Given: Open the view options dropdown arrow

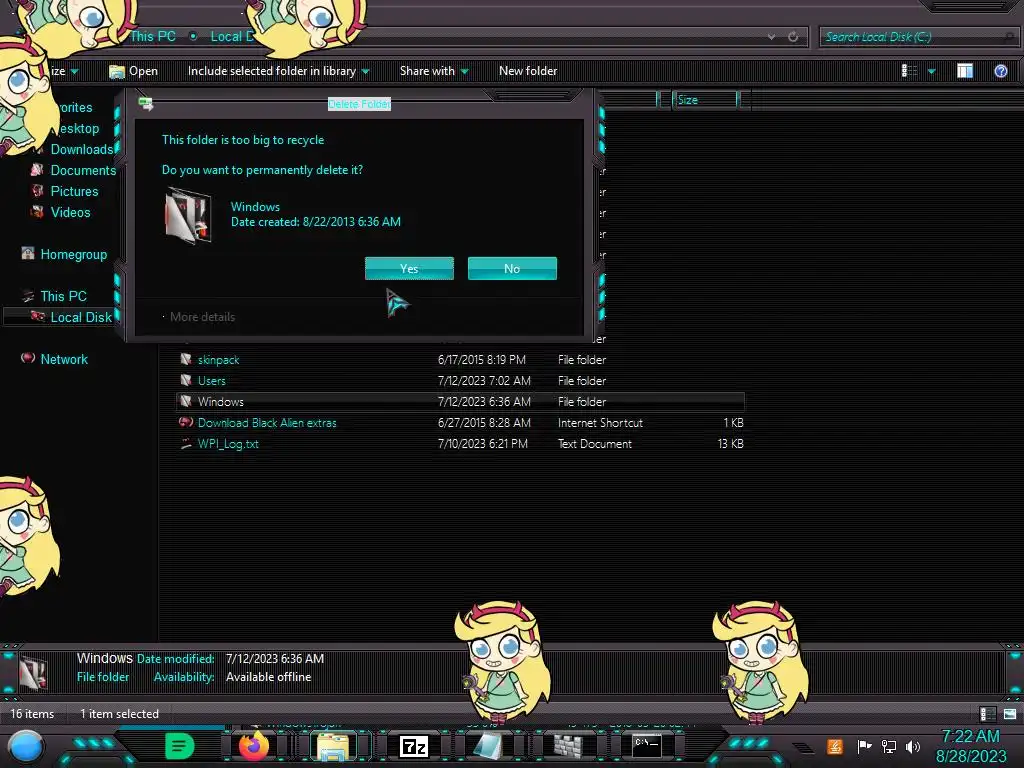Looking at the screenshot, I should pyautogui.click(x=932, y=71).
